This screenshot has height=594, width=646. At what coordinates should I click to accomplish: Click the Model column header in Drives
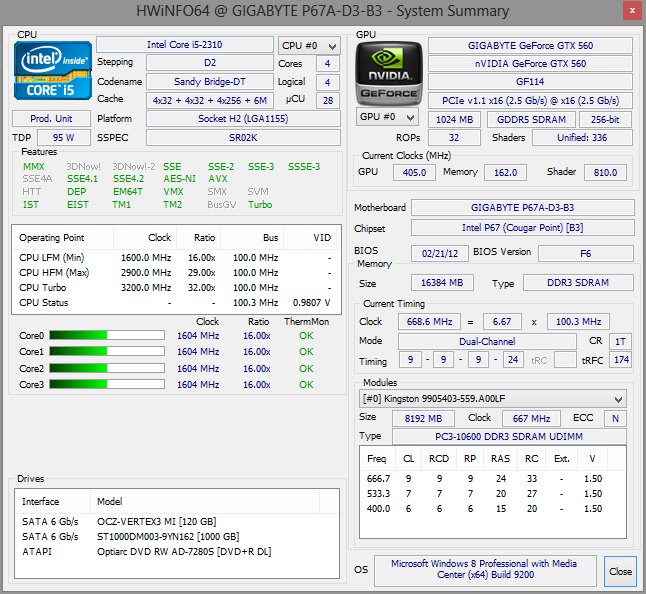coord(205,501)
